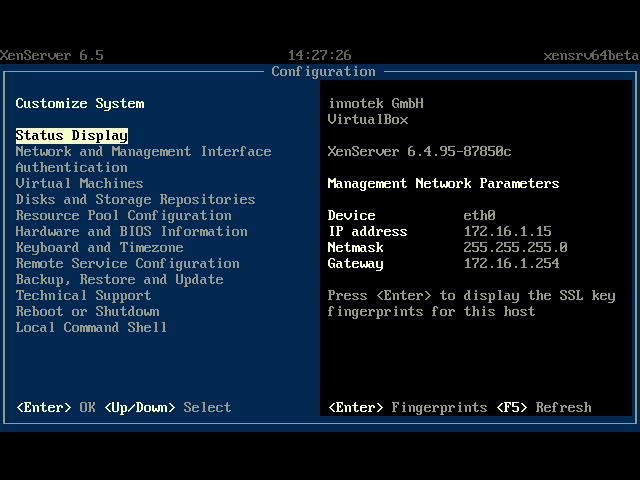Click the <Up/Down> Select hint
This screenshot has width=640, height=480.
[167, 408]
